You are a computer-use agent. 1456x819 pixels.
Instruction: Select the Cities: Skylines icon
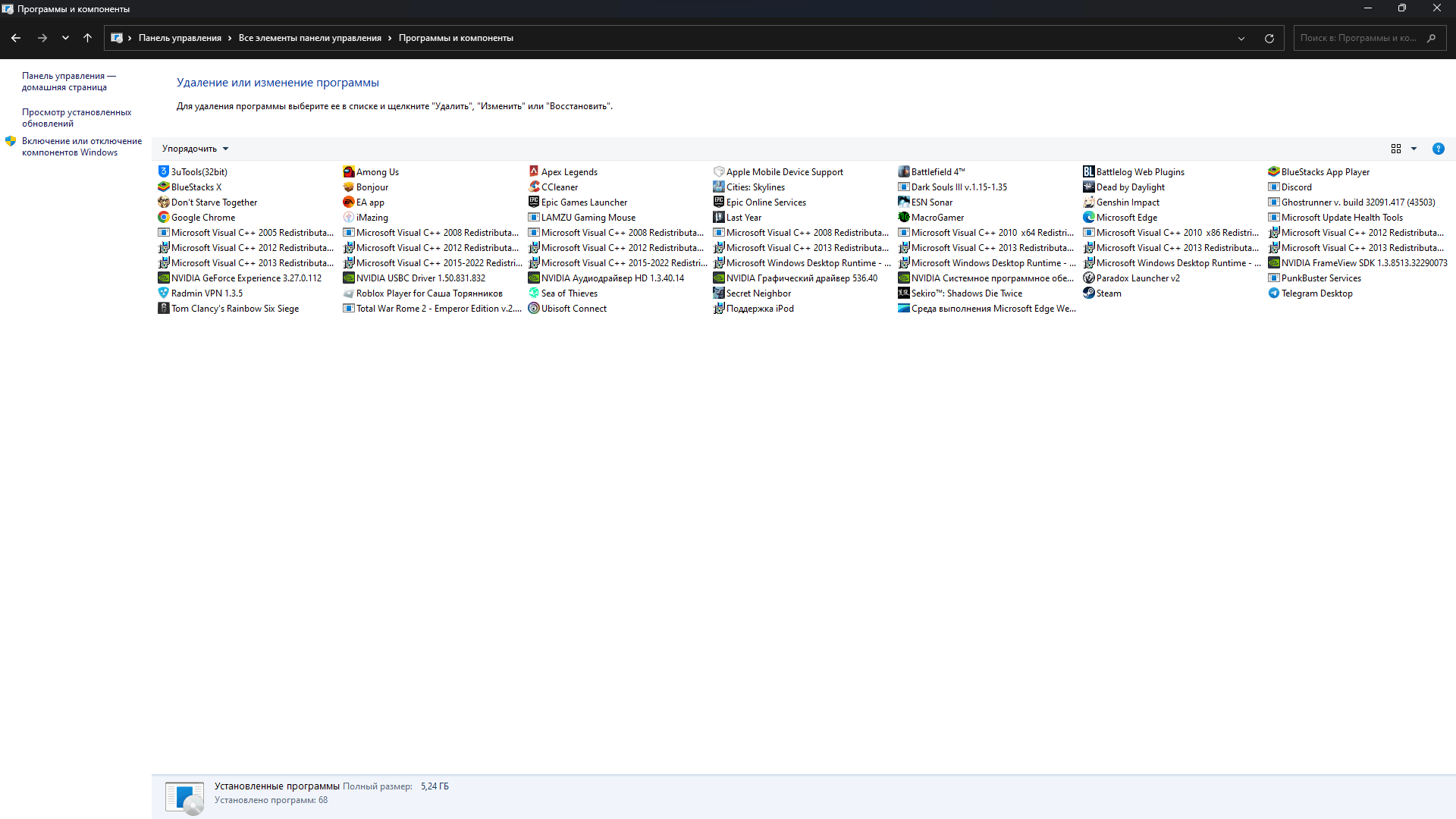(x=718, y=187)
